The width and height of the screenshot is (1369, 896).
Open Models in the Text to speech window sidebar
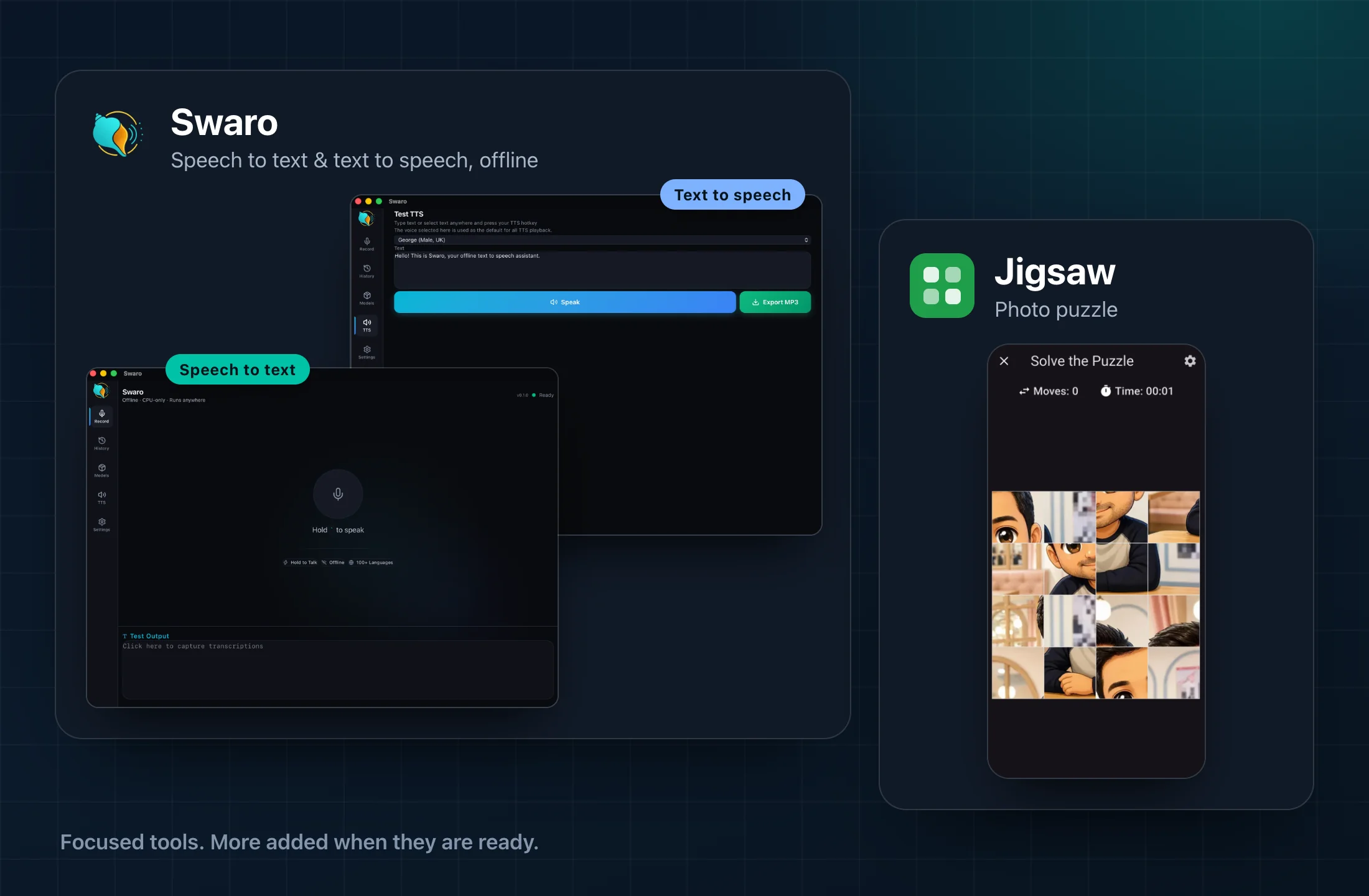click(367, 298)
